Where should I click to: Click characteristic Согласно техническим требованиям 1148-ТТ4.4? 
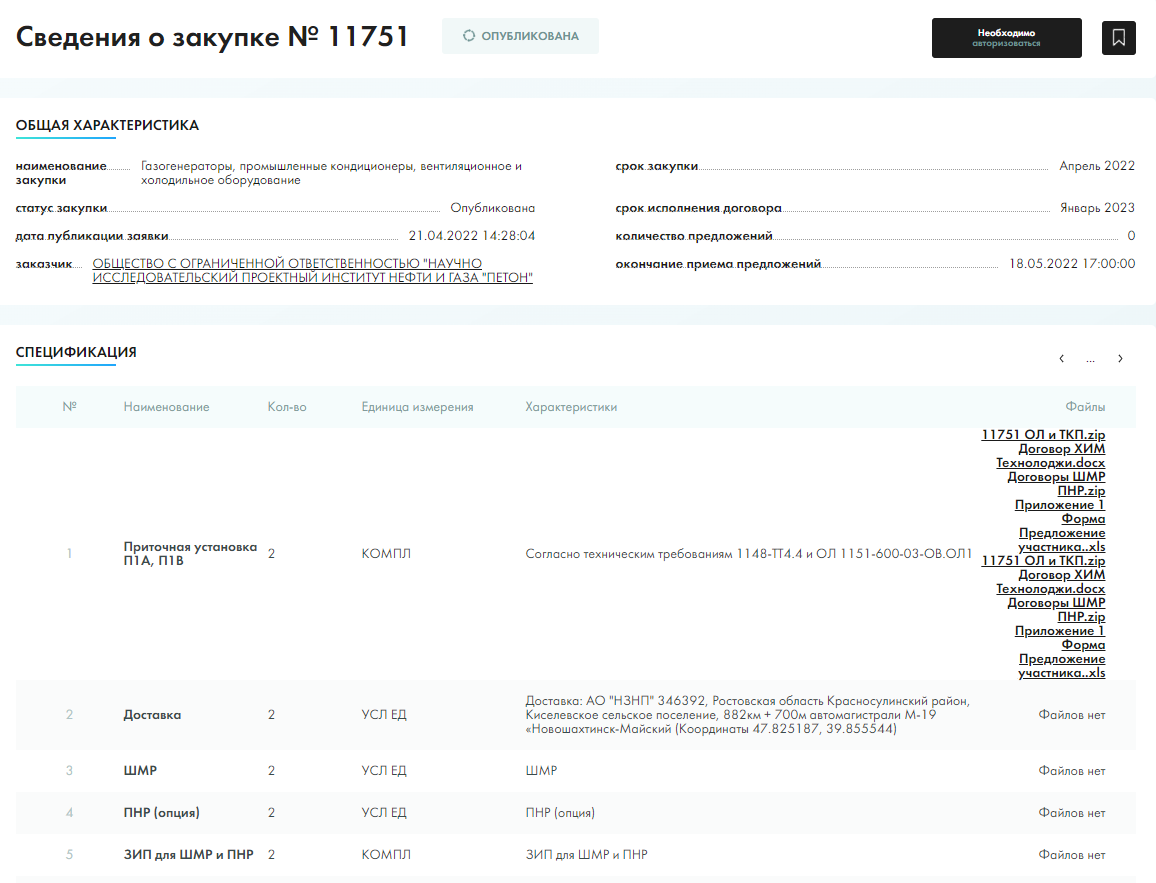(x=748, y=554)
